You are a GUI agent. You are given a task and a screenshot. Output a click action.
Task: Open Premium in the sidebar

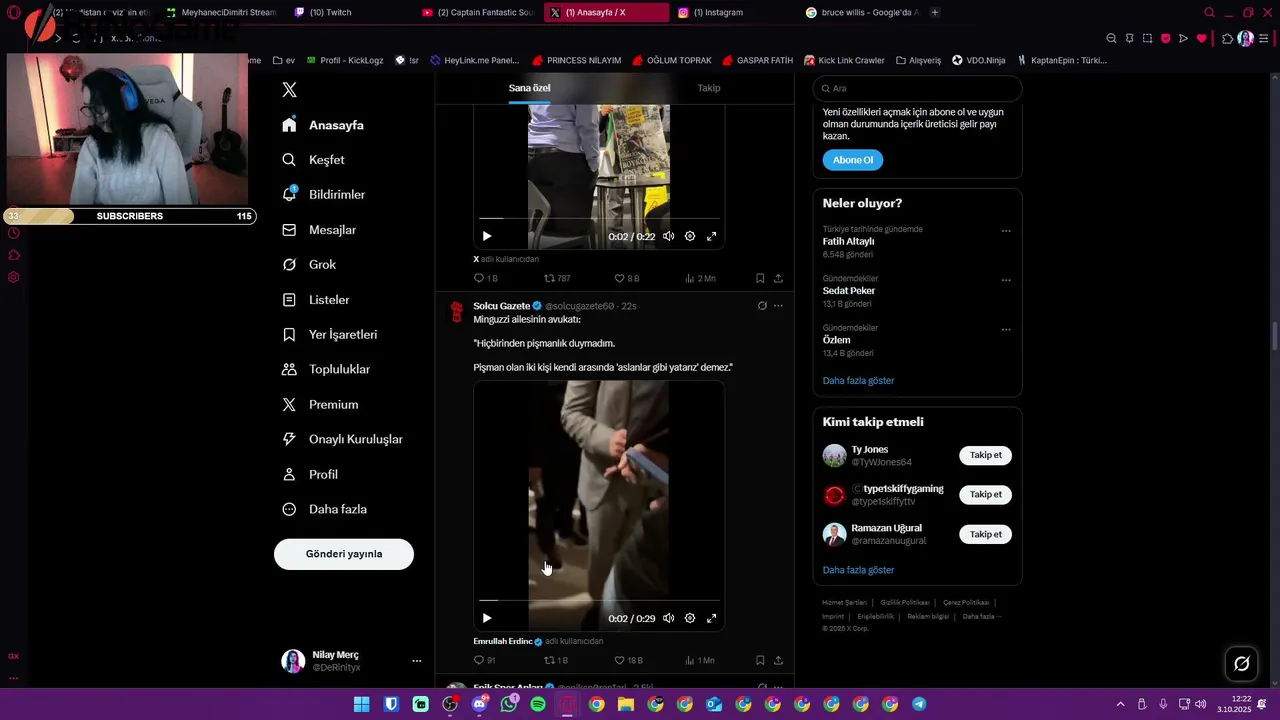point(320,405)
